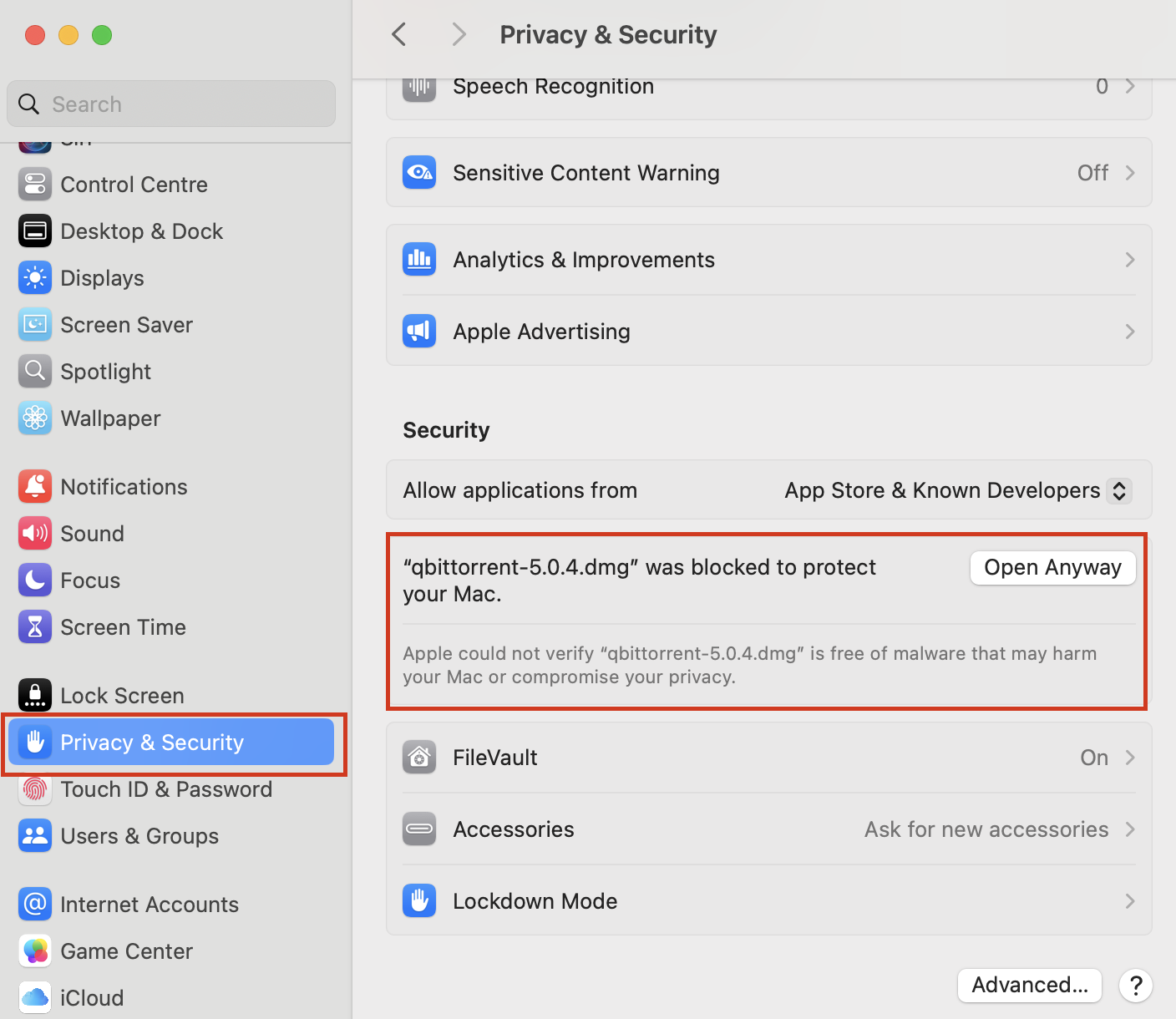The image size is (1176, 1019).
Task: Click the Advanced button
Action: click(x=1029, y=985)
